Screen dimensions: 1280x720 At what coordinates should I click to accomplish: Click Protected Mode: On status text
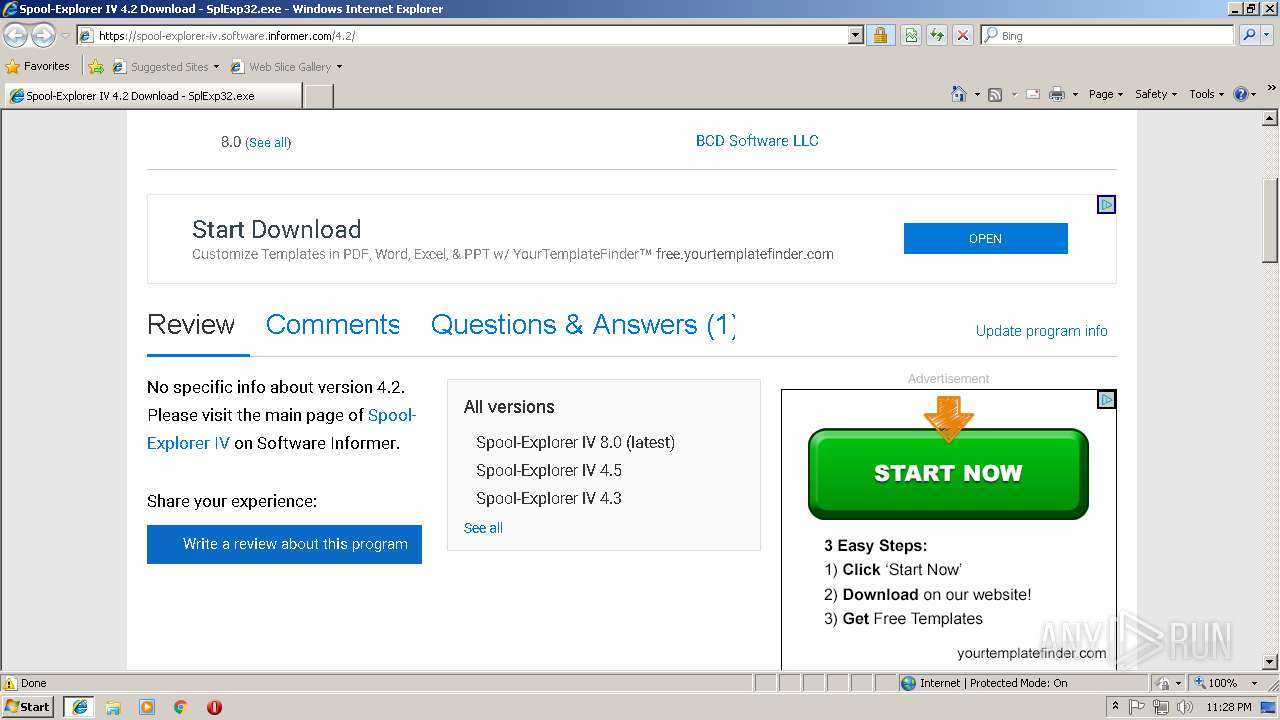pyautogui.click(x=1018, y=683)
